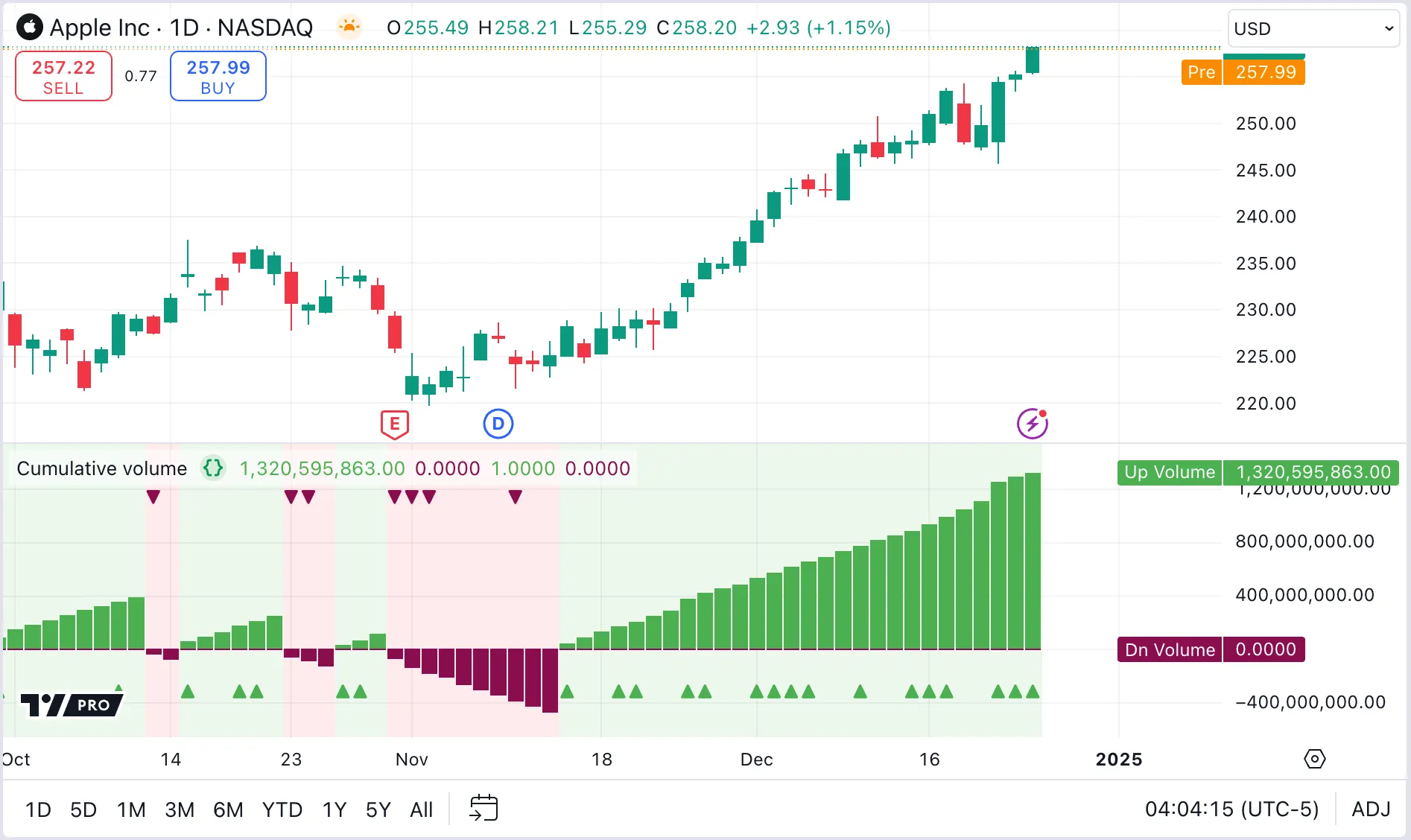Click the Apple logo symbol icon

(30, 28)
